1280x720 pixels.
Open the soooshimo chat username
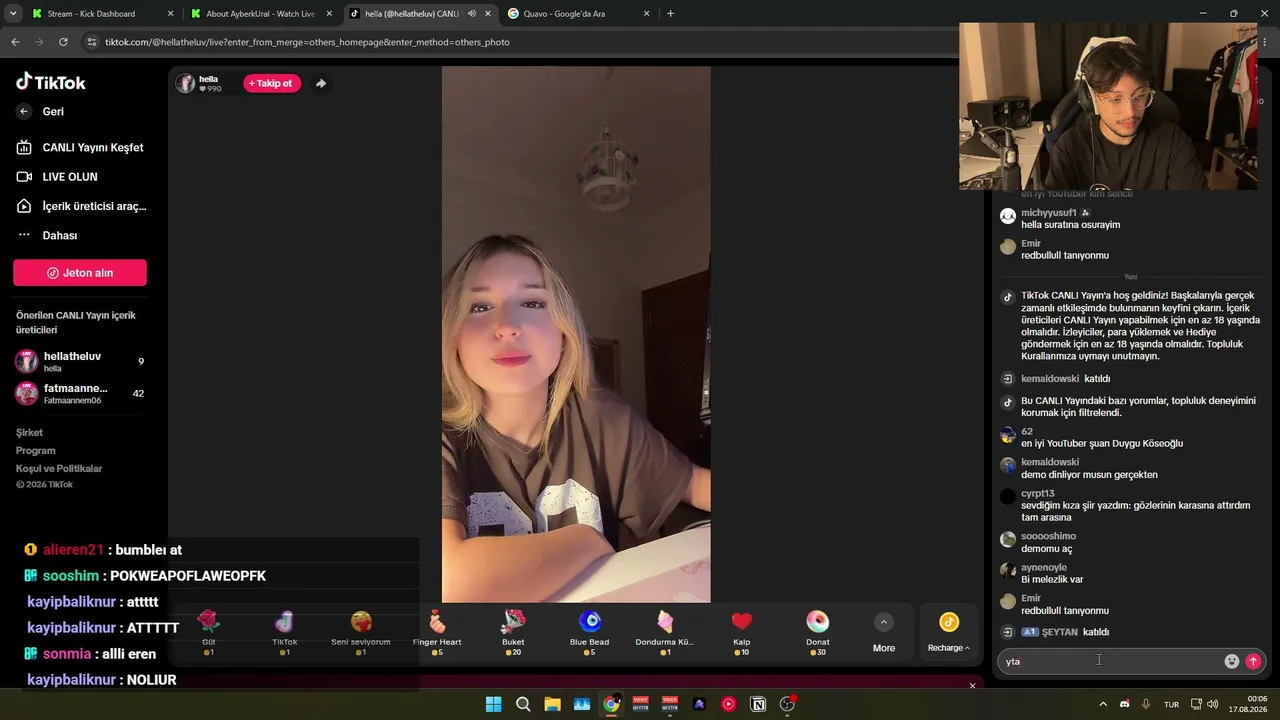pos(1049,536)
